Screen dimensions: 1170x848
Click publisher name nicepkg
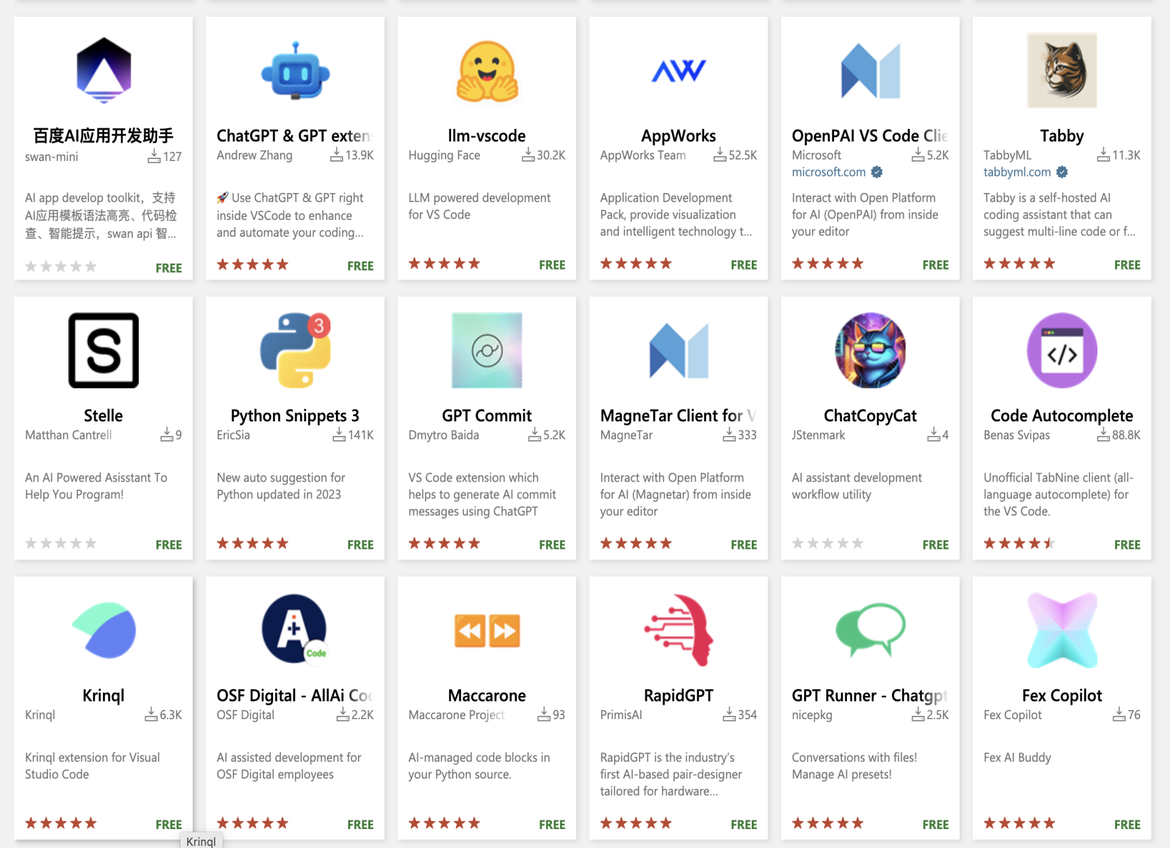tap(812, 715)
